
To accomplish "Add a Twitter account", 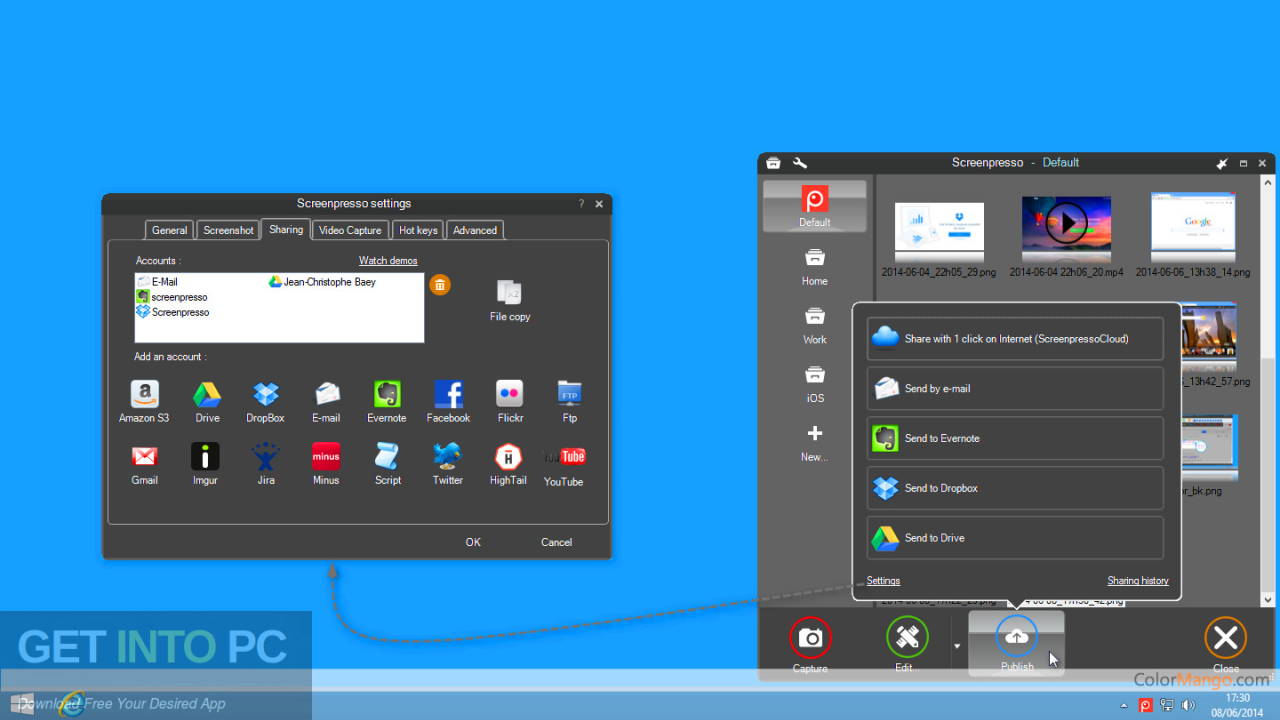I will click(x=448, y=464).
